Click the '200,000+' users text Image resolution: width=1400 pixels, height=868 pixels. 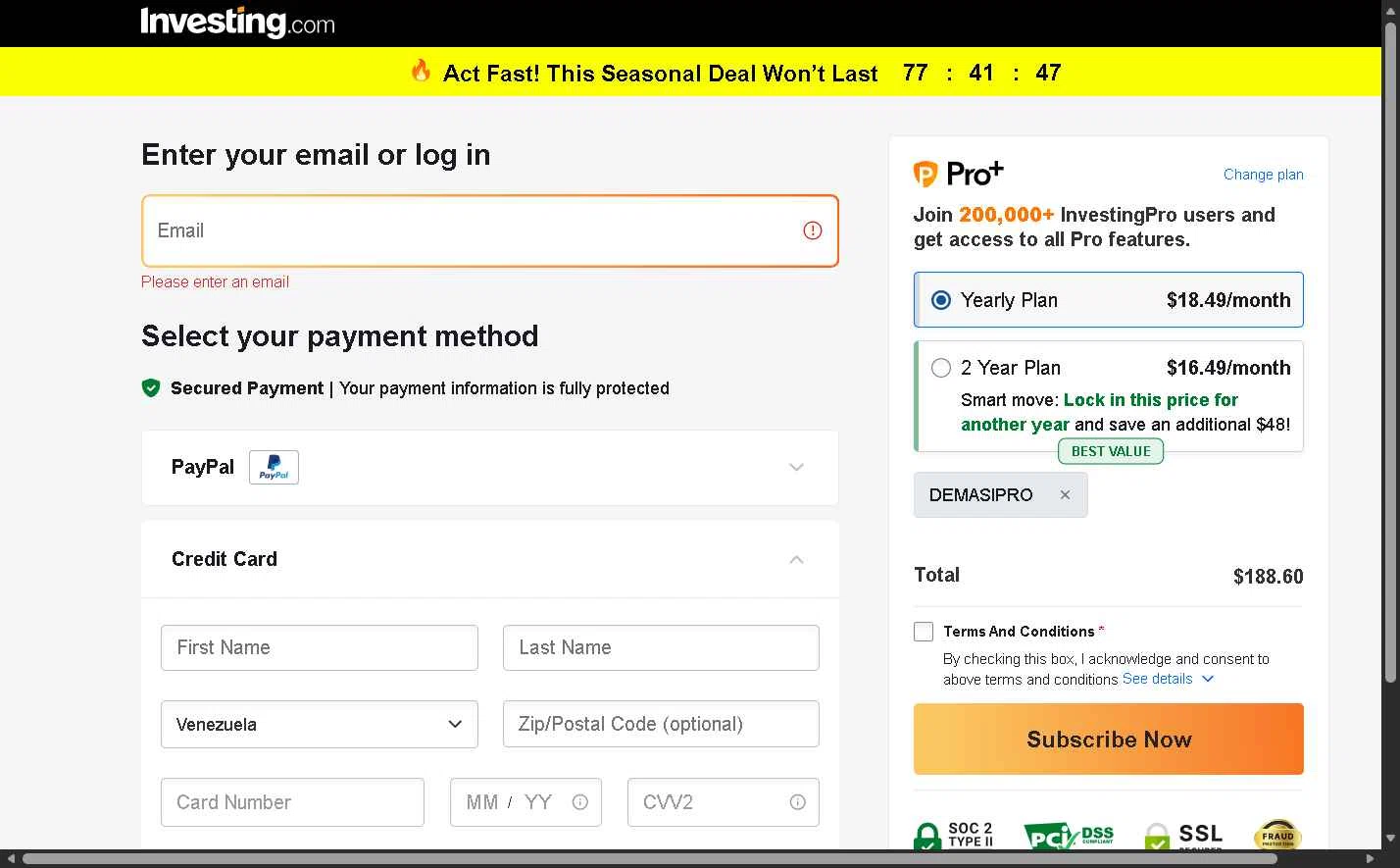tap(1007, 215)
